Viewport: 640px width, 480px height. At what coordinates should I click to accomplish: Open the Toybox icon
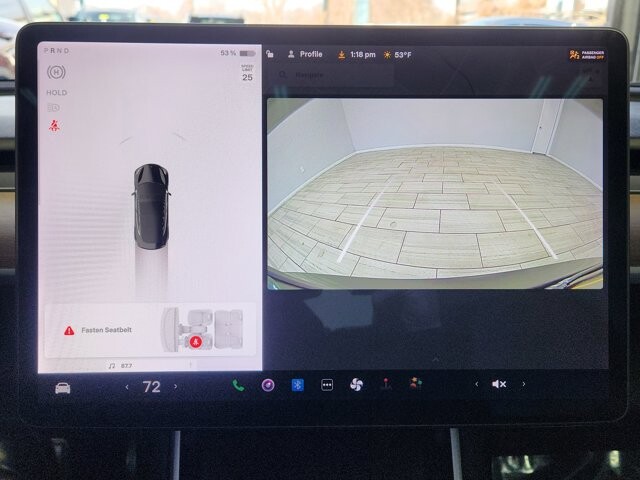[416, 384]
